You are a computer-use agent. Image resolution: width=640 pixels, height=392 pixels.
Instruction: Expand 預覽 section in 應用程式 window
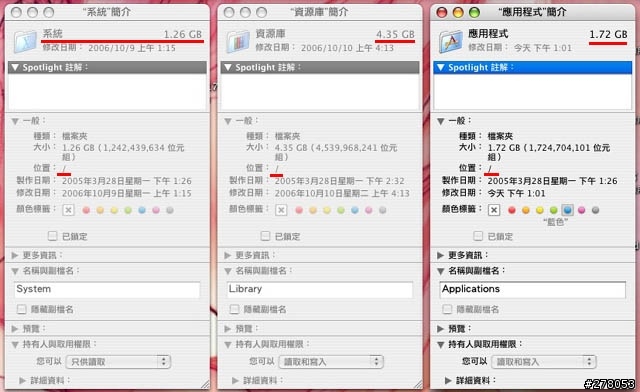[x=440, y=329]
